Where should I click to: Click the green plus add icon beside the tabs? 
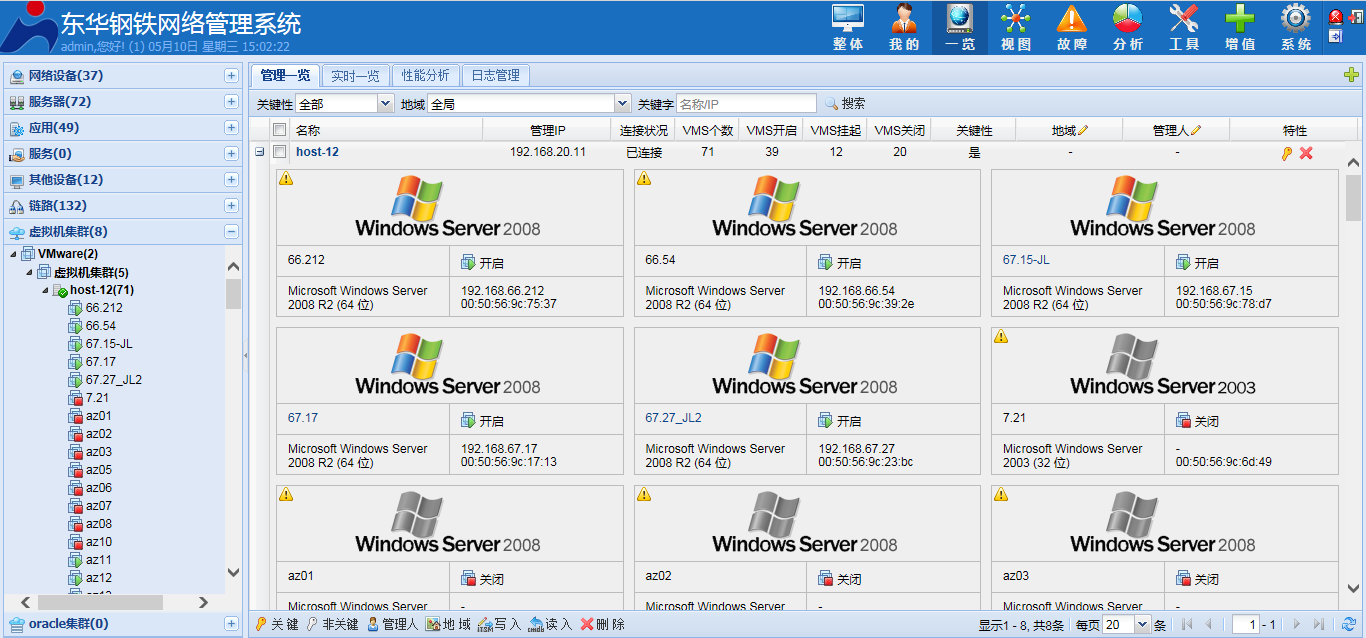pyautogui.click(x=1352, y=75)
